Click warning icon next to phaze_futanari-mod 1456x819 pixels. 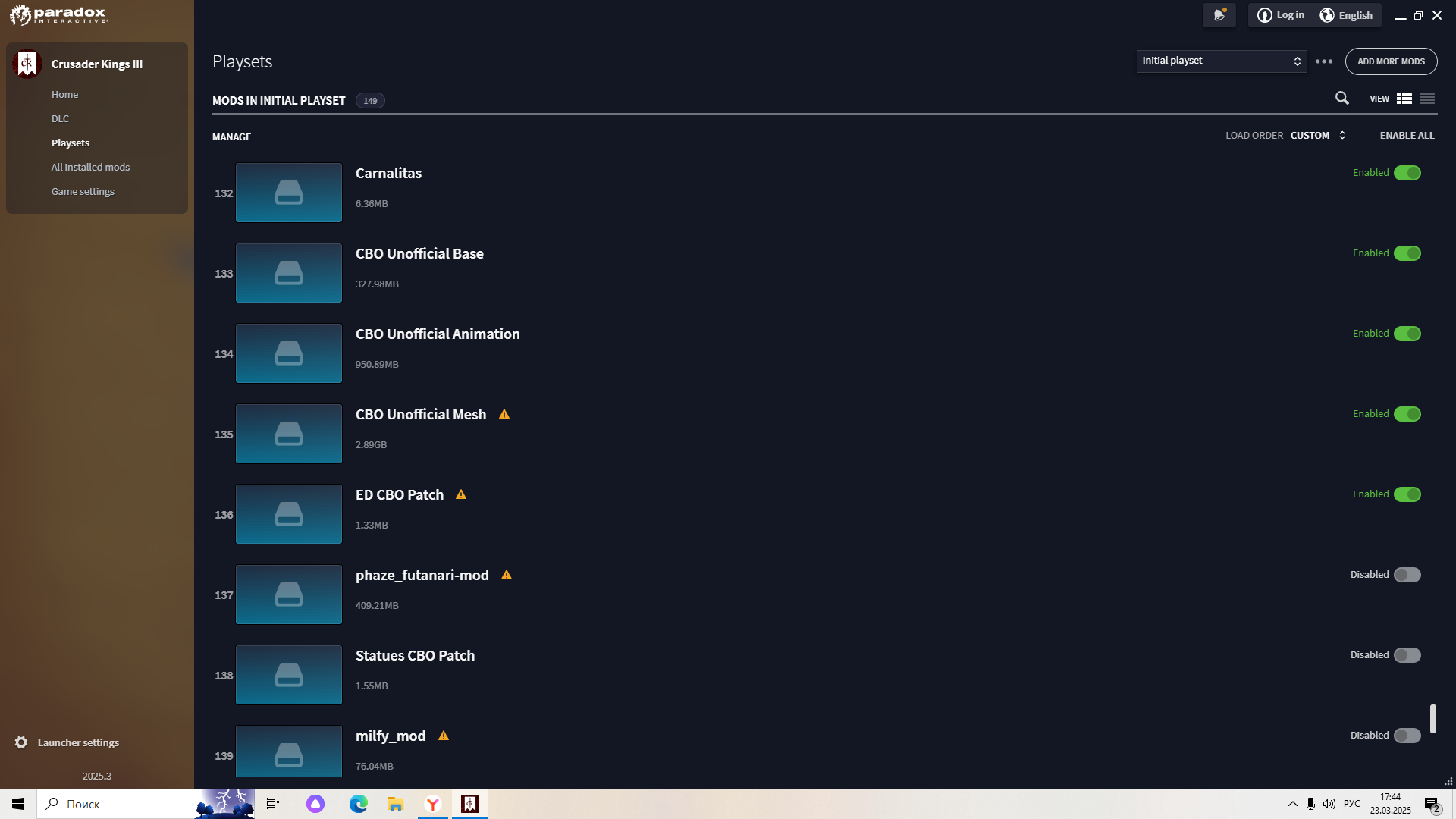tap(507, 575)
